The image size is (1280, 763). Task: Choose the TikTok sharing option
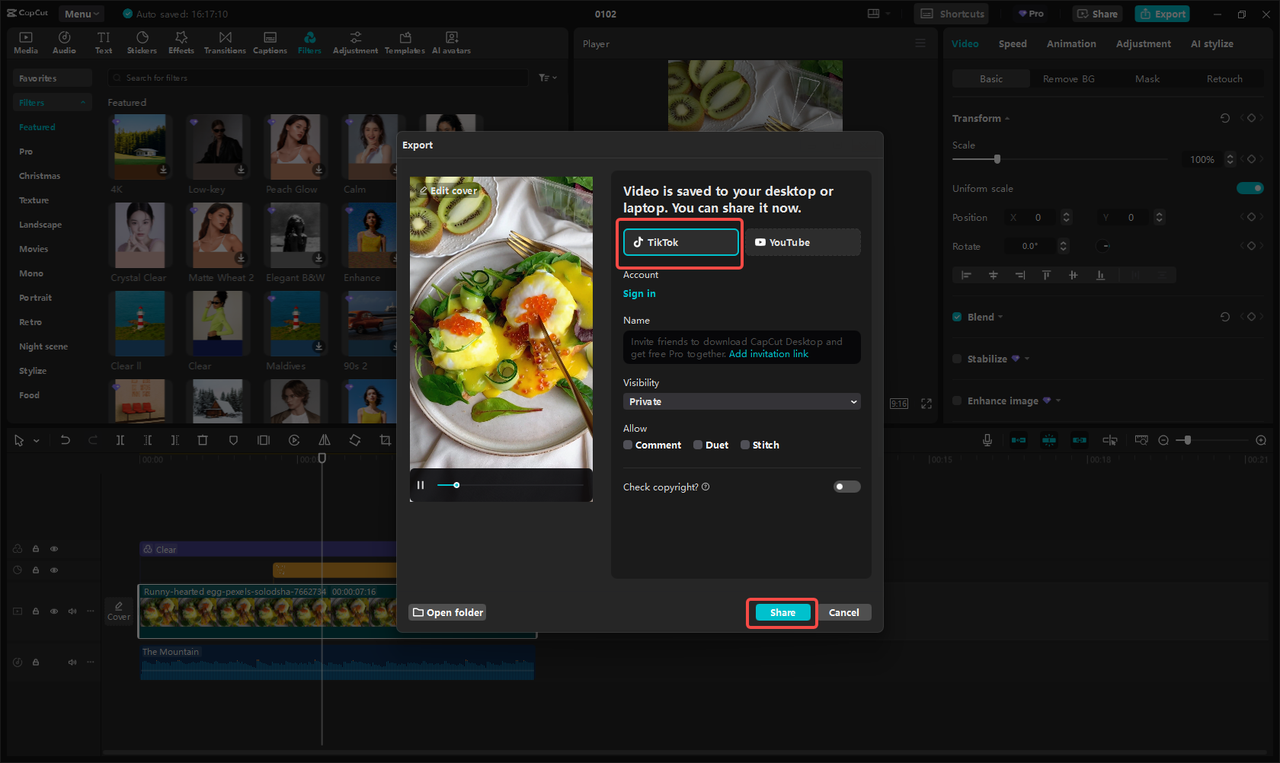click(680, 241)
